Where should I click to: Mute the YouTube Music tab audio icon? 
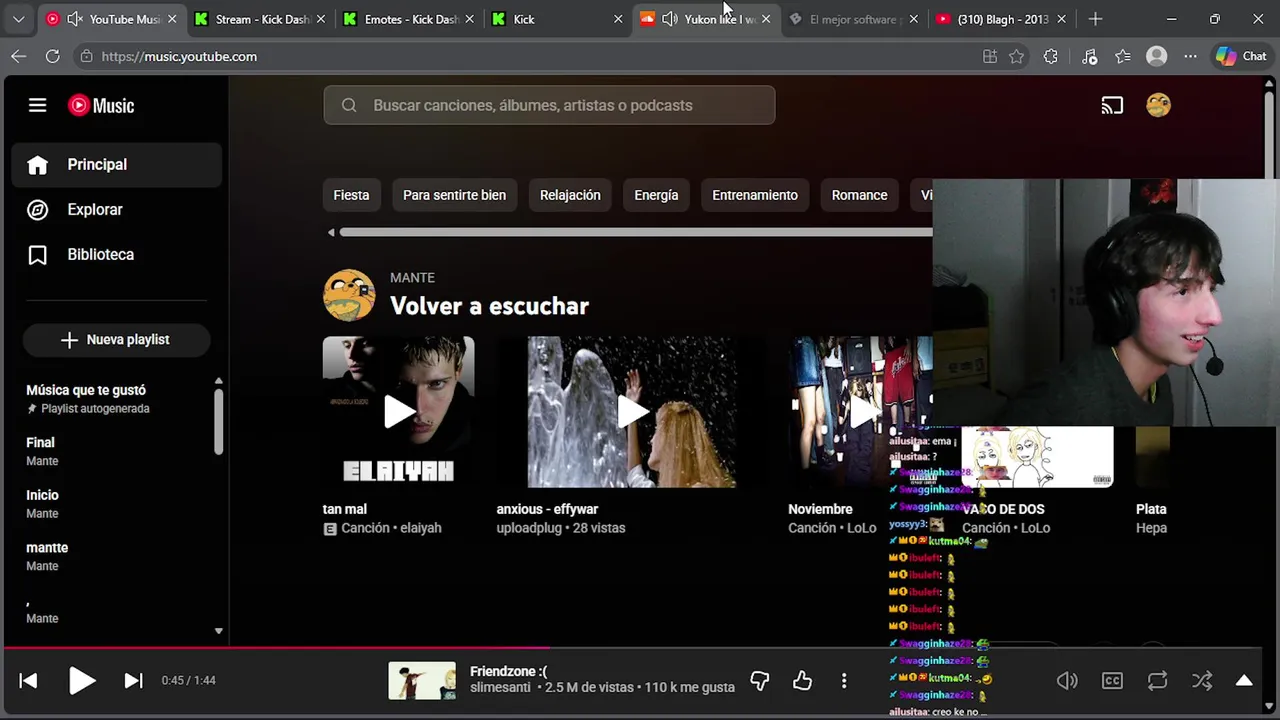coord(74,19)
